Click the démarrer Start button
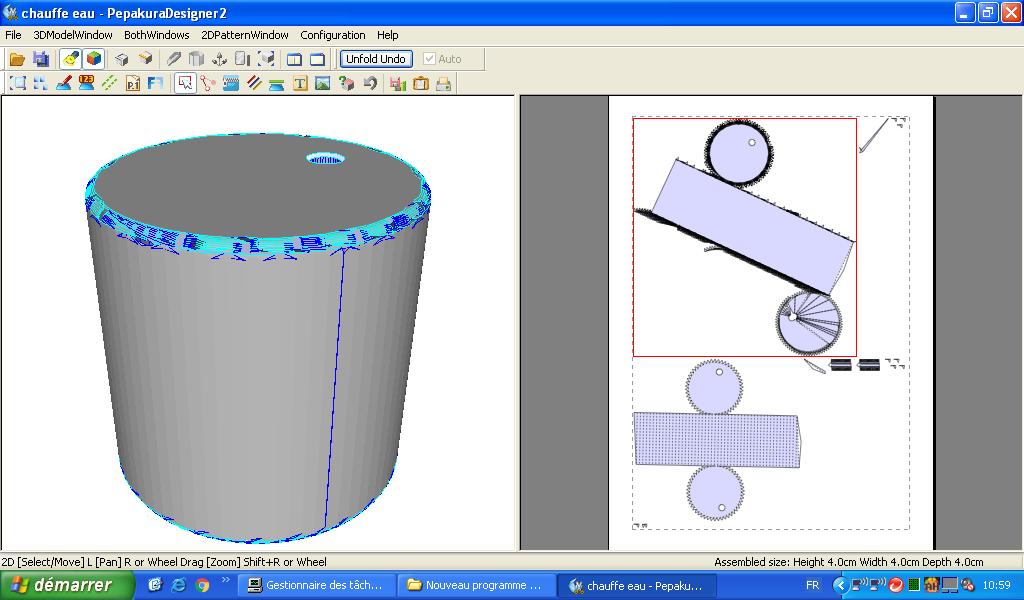1024x600 pixels. pyautogui.click(x=67, y=585)
